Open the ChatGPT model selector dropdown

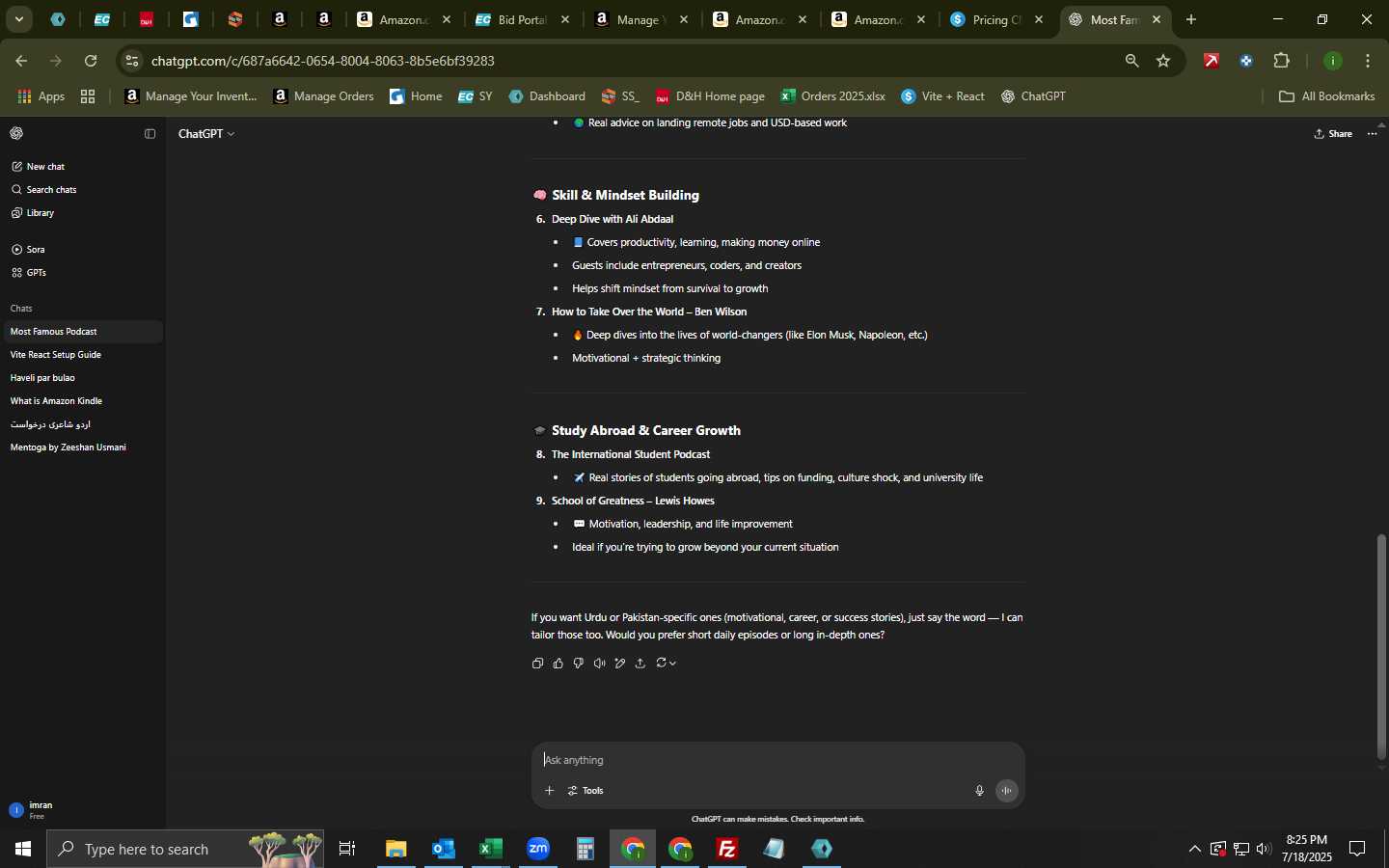point(206,134)
